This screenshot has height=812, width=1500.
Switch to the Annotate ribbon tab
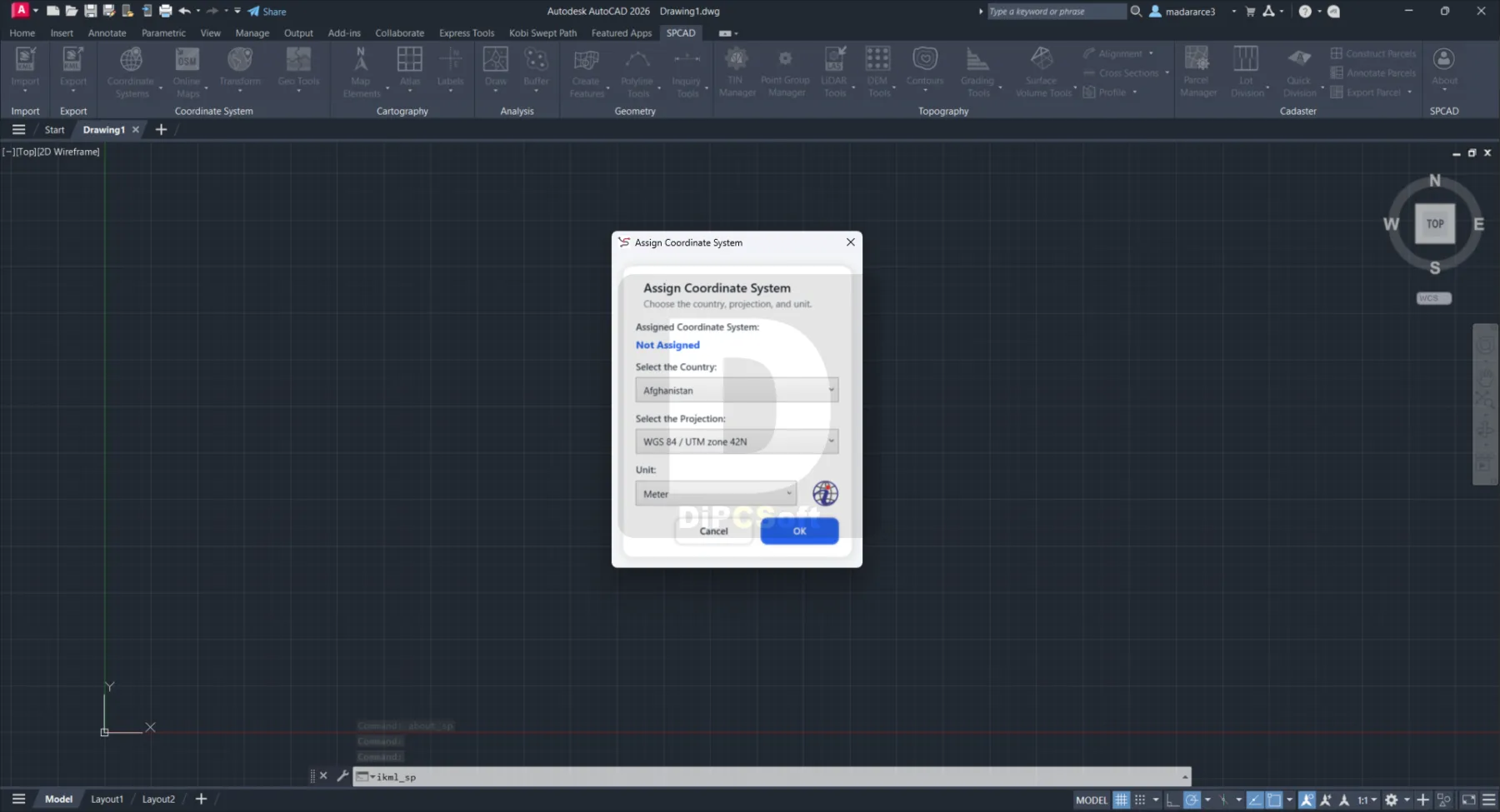coord(107,33)
